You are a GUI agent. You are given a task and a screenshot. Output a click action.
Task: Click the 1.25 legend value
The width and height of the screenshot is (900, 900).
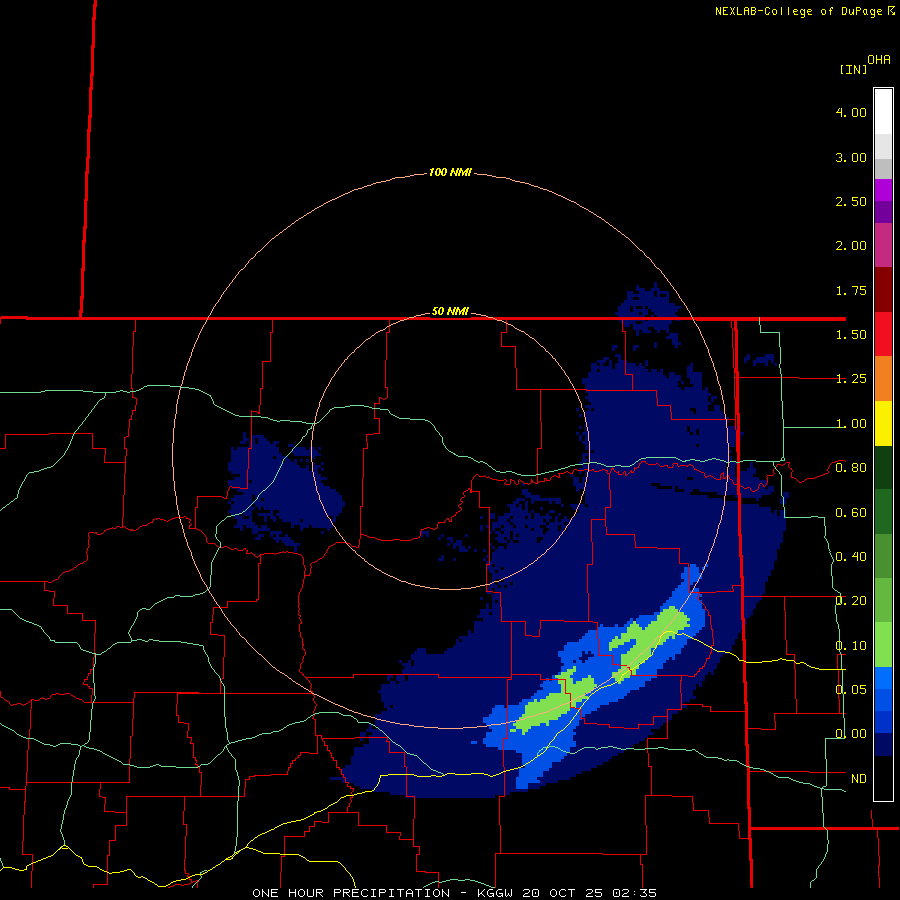[851, 379]
